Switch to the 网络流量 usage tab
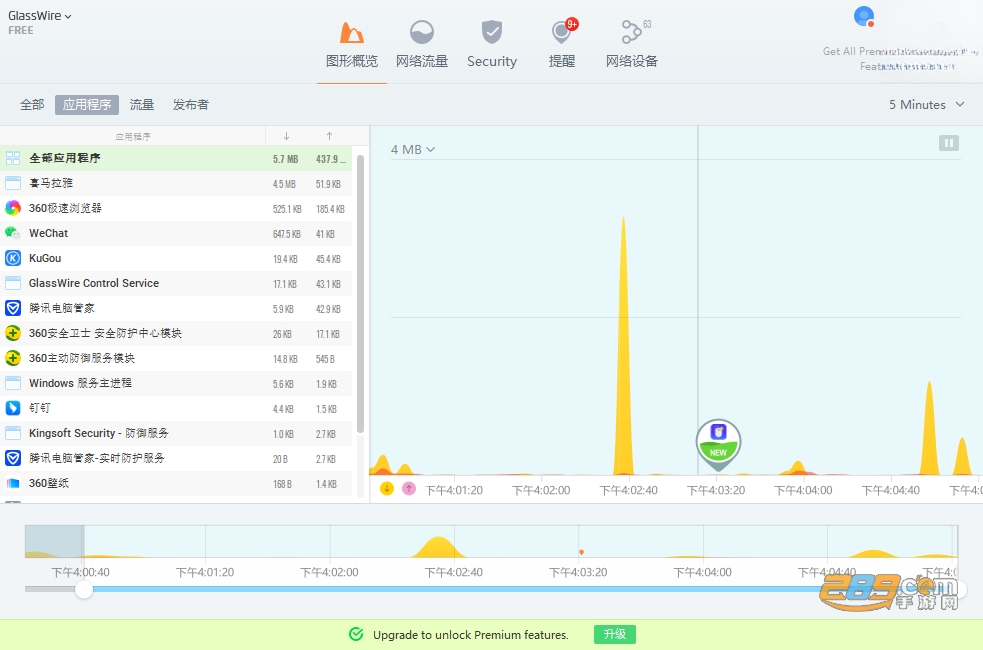Screen dimensions: 983x650 click(421, 45)
